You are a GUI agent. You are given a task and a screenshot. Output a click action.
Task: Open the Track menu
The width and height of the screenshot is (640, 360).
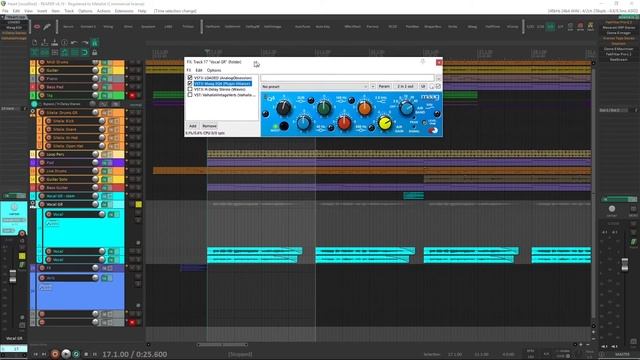tap(69, 11)
